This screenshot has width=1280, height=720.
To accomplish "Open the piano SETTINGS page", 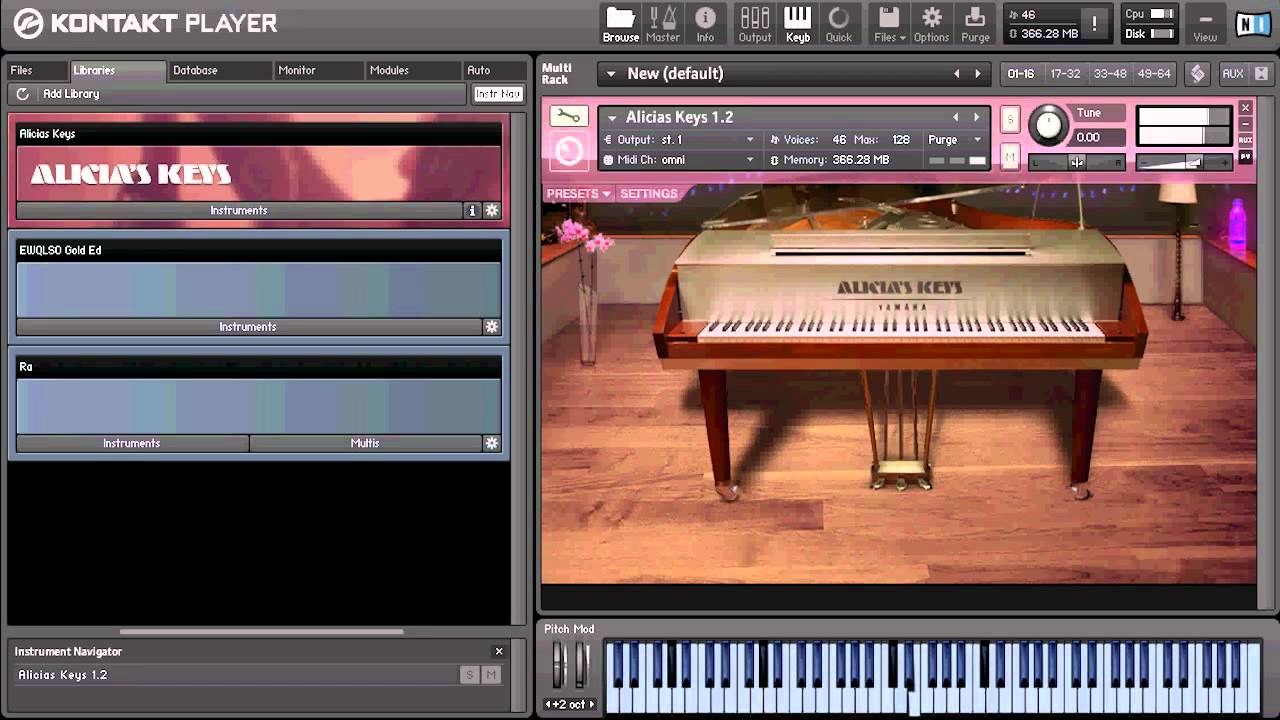I will [x=649, y=194].
